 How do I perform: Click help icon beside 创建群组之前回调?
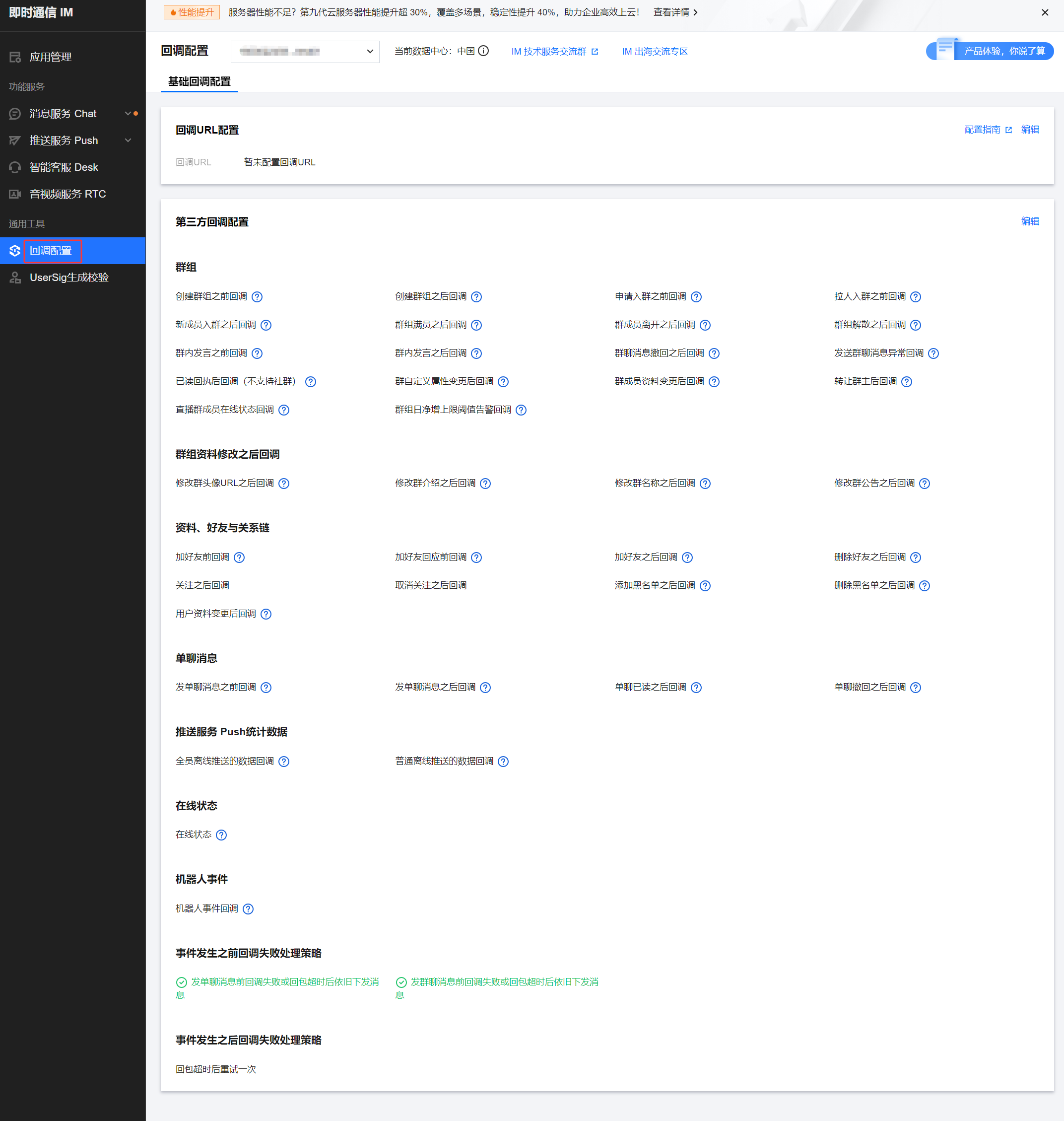[257, 297]
